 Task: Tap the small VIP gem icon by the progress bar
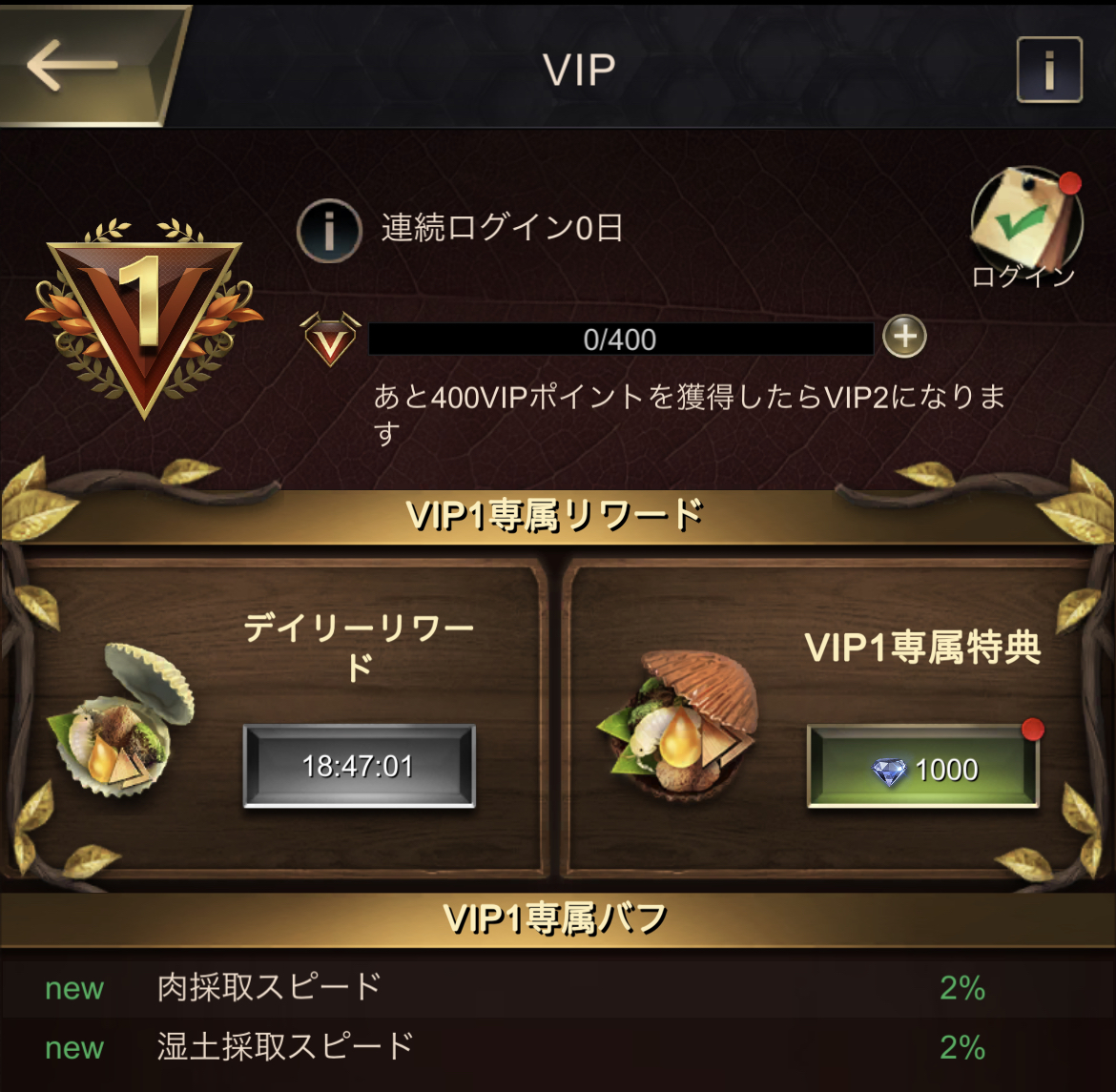[330, 339]
